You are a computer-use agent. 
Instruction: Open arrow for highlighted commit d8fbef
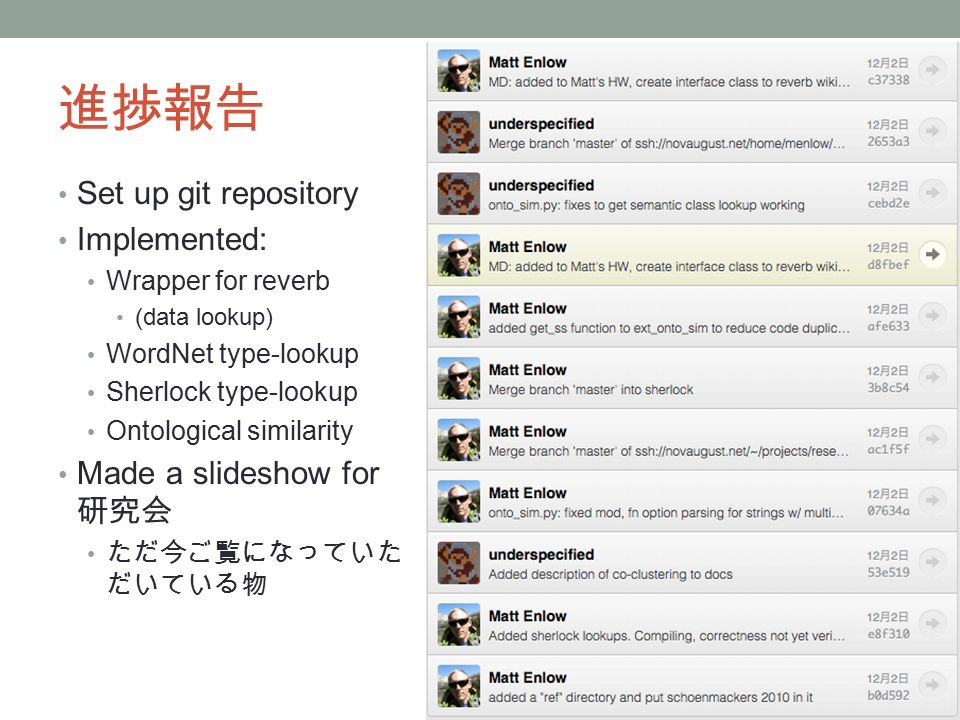pos(932,254)
